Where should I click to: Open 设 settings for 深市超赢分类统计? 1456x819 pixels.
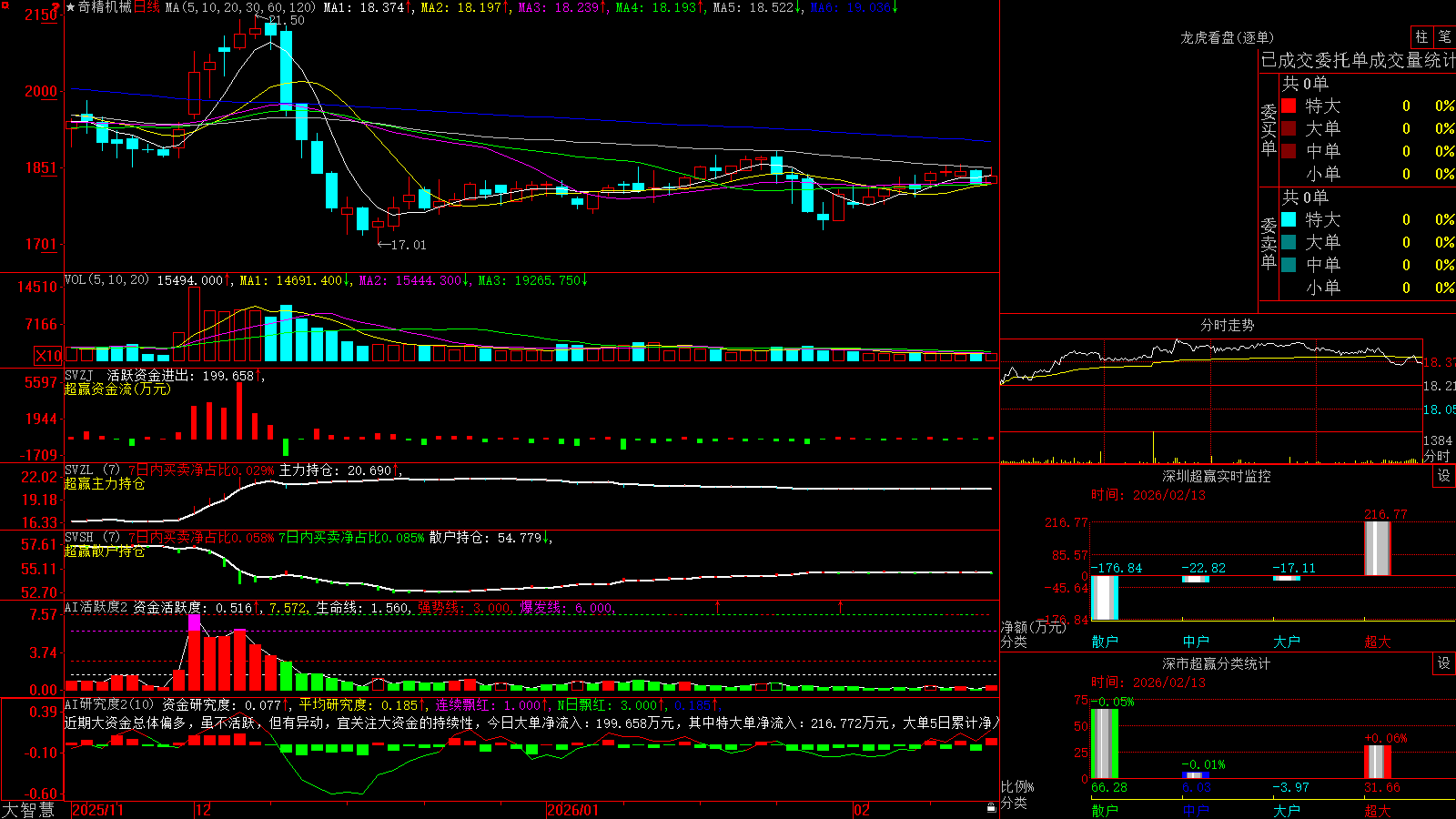(1444, 663)
